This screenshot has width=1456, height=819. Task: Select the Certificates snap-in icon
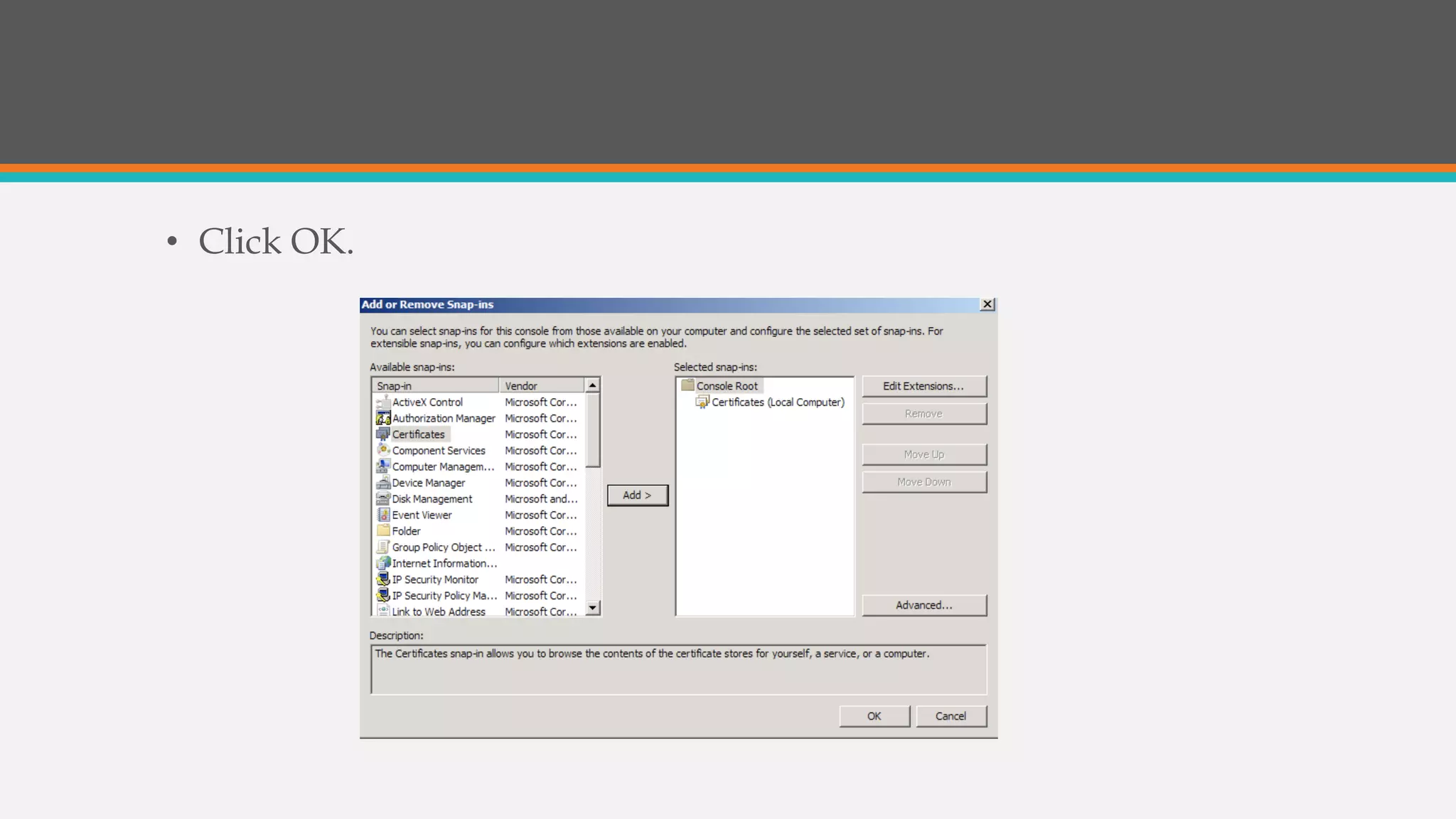click(383, 434)
